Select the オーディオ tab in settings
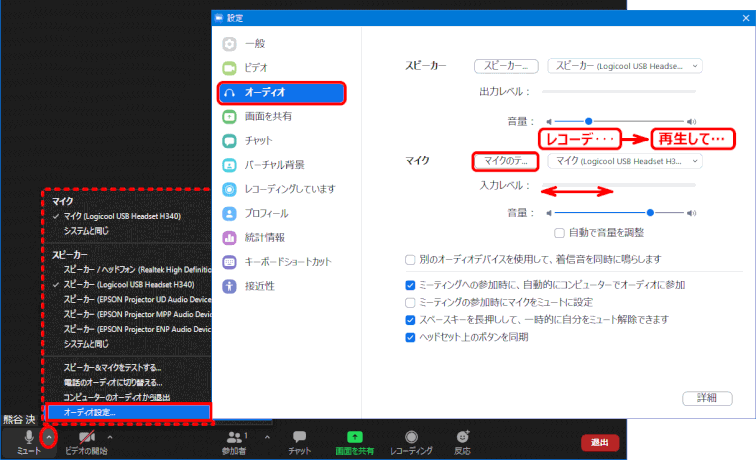 click(x=282, y=93)
